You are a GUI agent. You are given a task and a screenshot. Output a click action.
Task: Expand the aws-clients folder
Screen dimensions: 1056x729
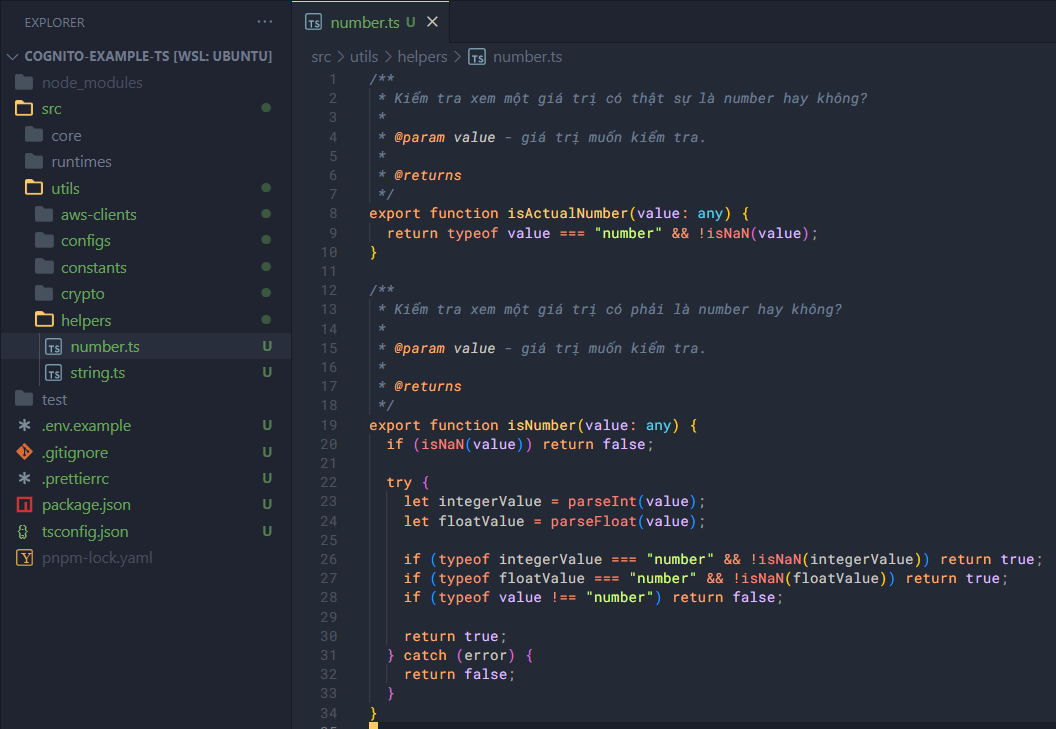[98, 215]
